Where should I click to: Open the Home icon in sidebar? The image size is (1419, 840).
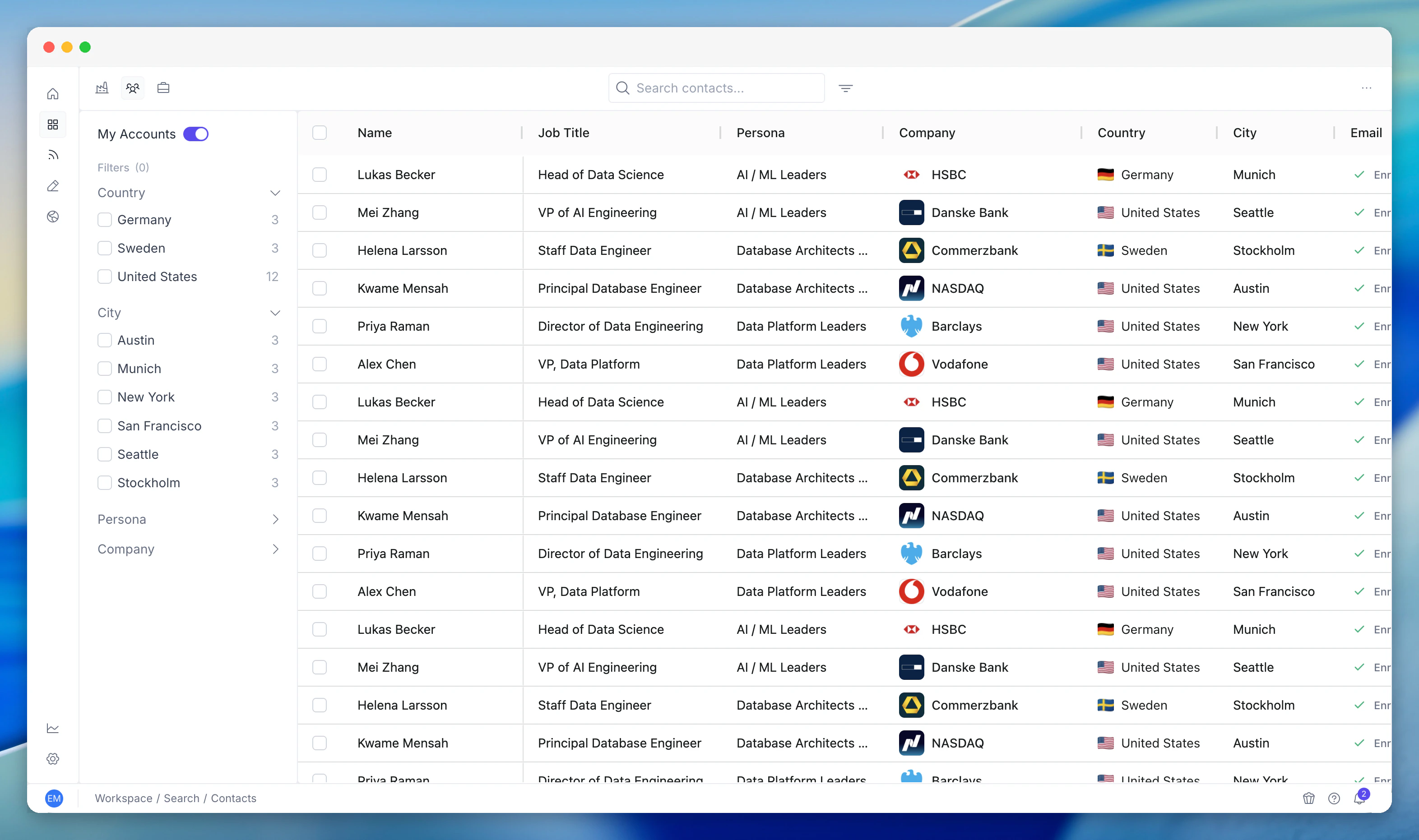pos(53,93)
